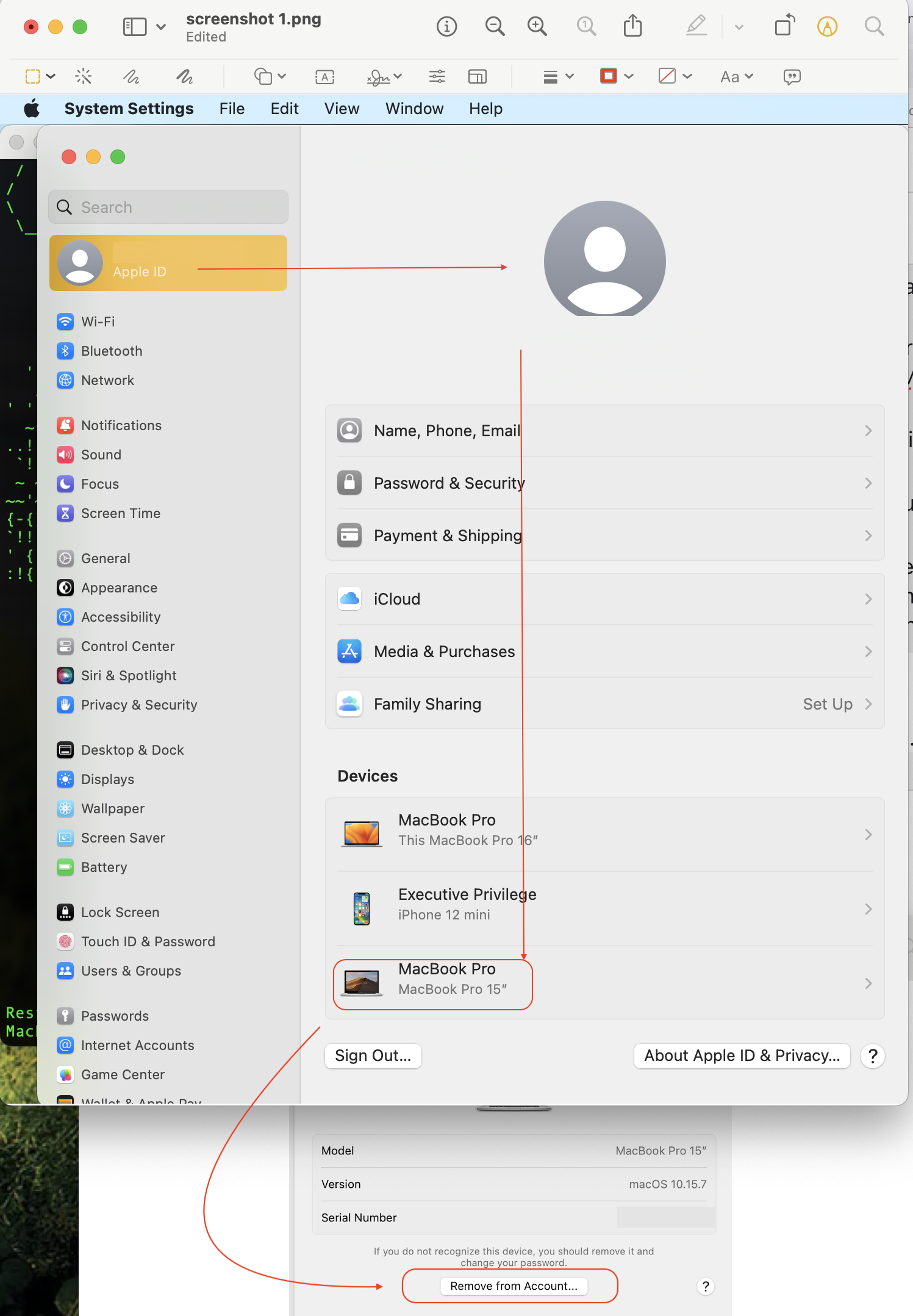The height and width of the screenshot is (1316, 913).
Task: Open the Shape Style line thickness dropdown
Action: (x=558, y=76)
